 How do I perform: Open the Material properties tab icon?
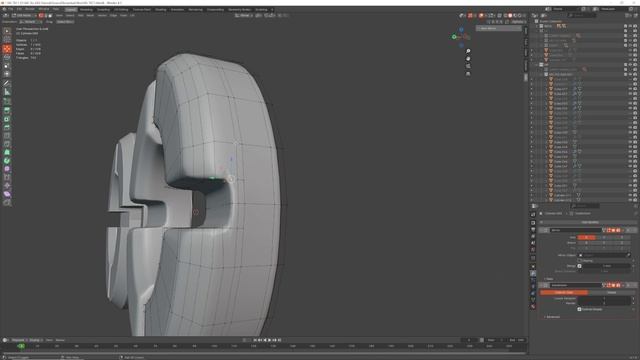coord(533,307)
